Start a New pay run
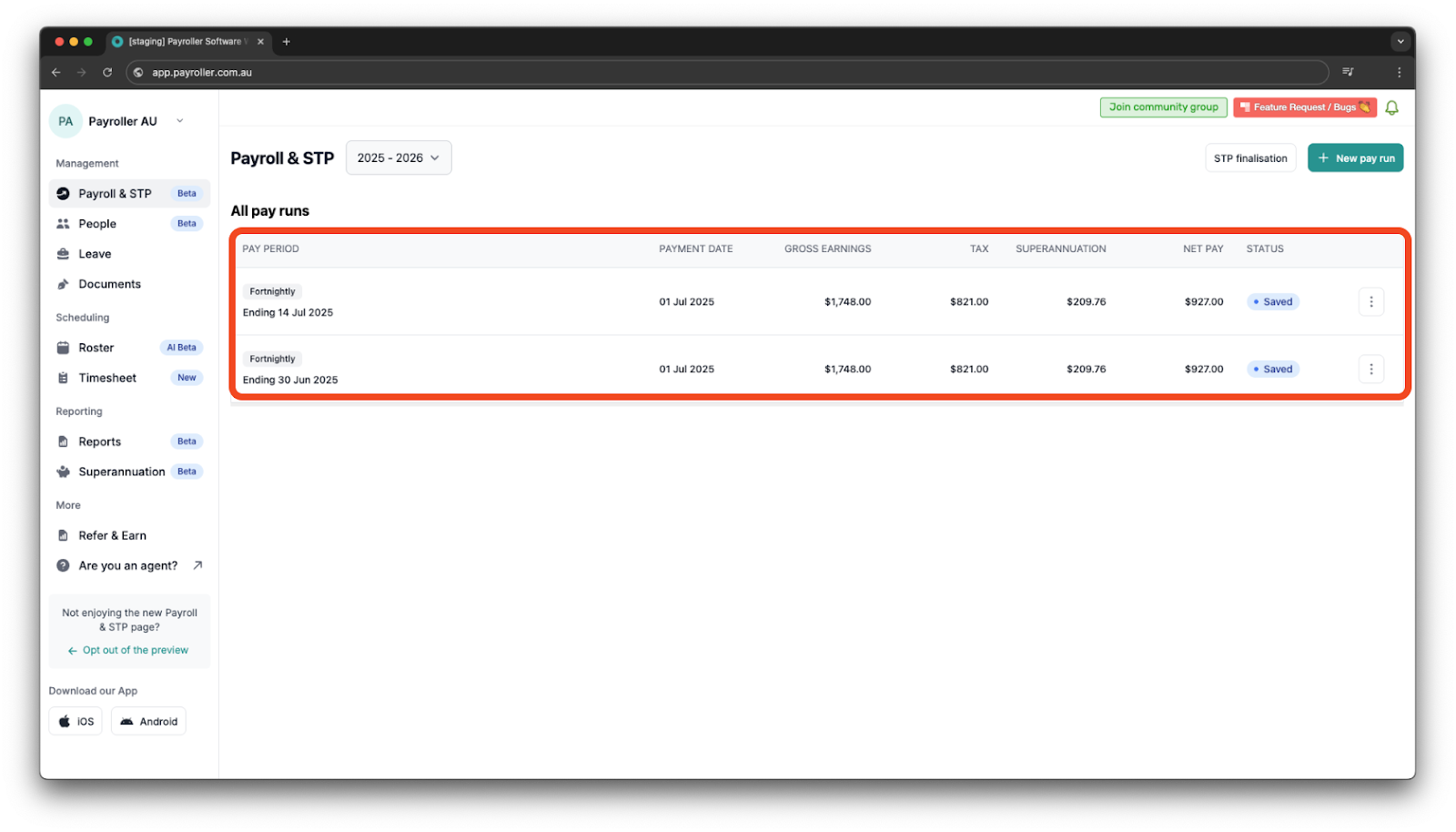The height and width of the screenshot is (832, 1456). point(1355,158)
